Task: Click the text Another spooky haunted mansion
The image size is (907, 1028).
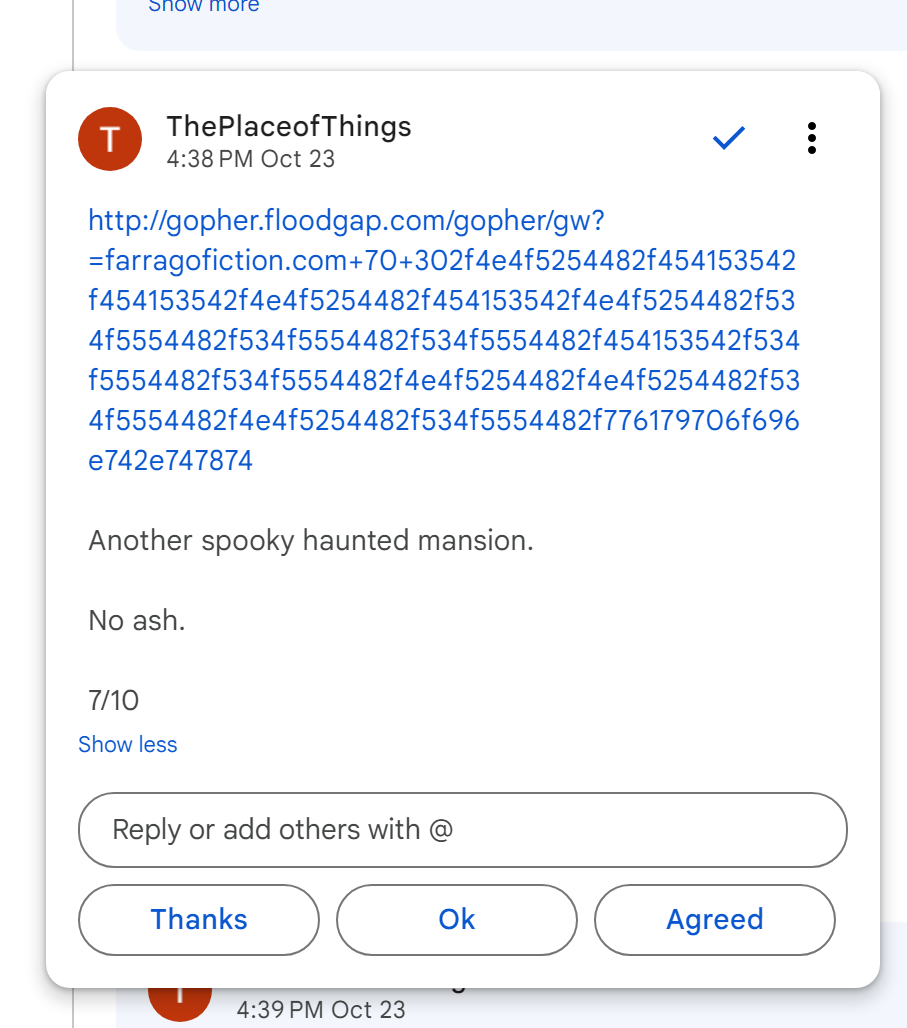Action: (x=311, y=541)
